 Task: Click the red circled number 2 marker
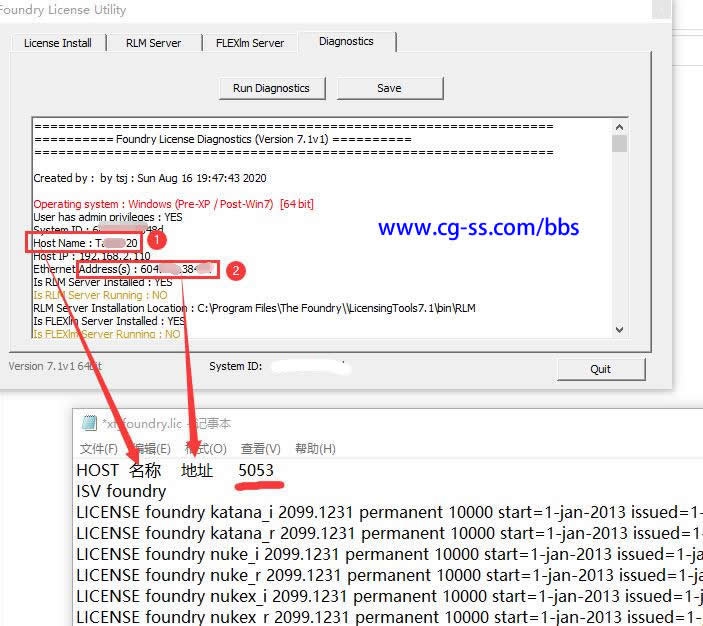pos(234,270)
